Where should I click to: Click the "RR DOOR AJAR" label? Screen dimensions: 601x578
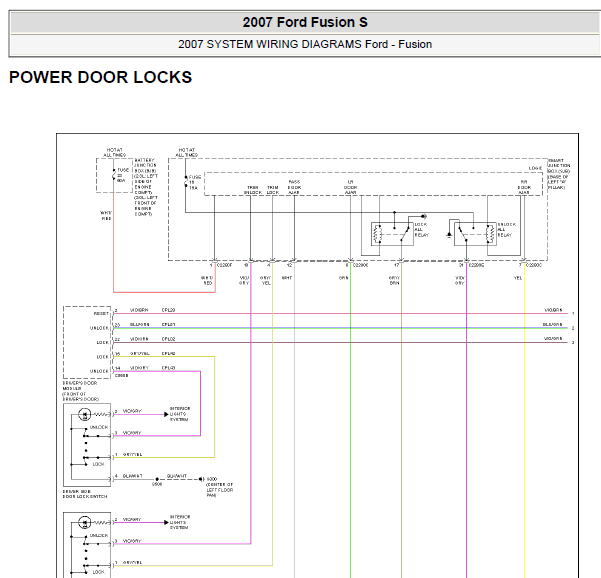tap(524, 187)
